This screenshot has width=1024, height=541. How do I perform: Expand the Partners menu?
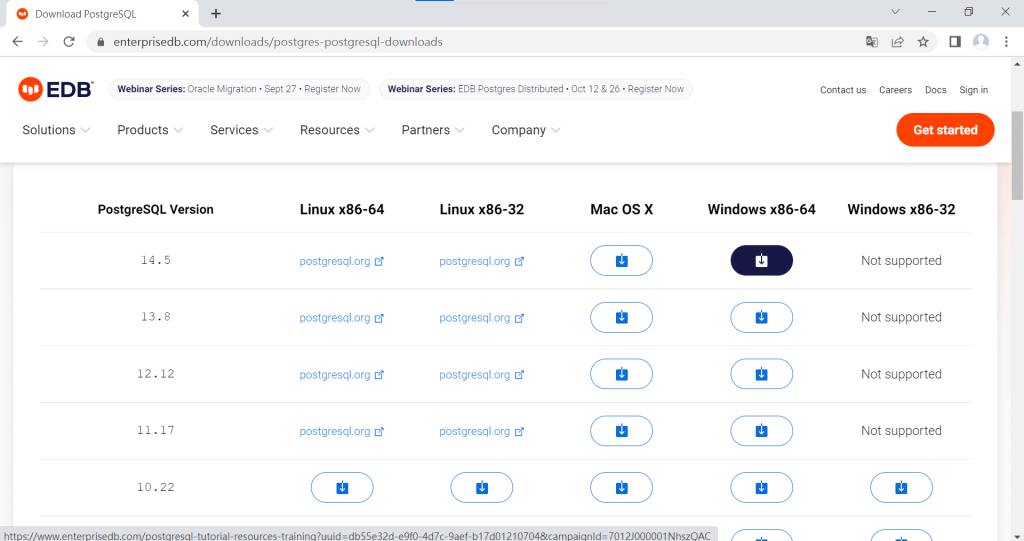(x=433, y=130)
